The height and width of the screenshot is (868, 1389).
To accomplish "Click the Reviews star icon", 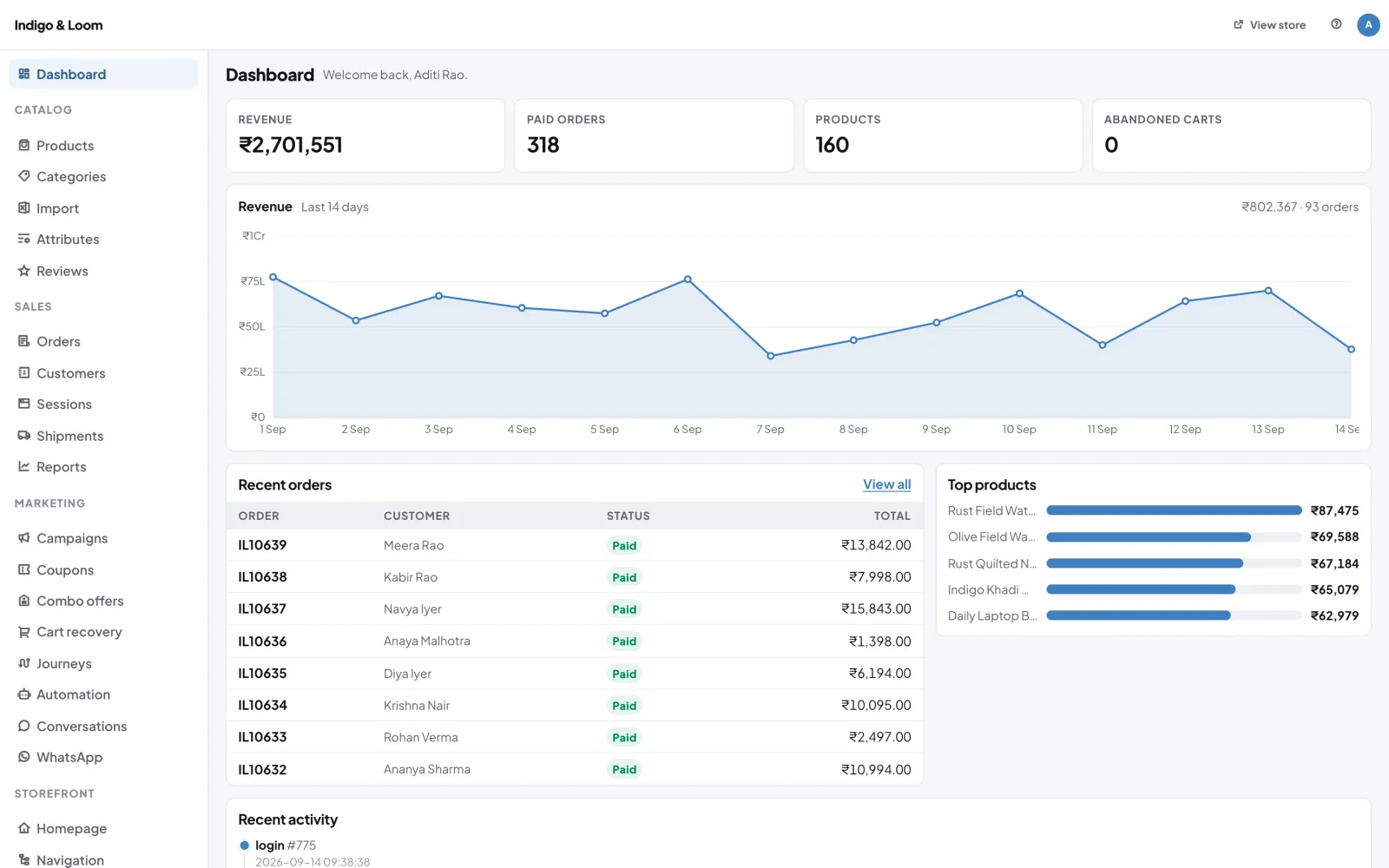I will click(24, 271).
